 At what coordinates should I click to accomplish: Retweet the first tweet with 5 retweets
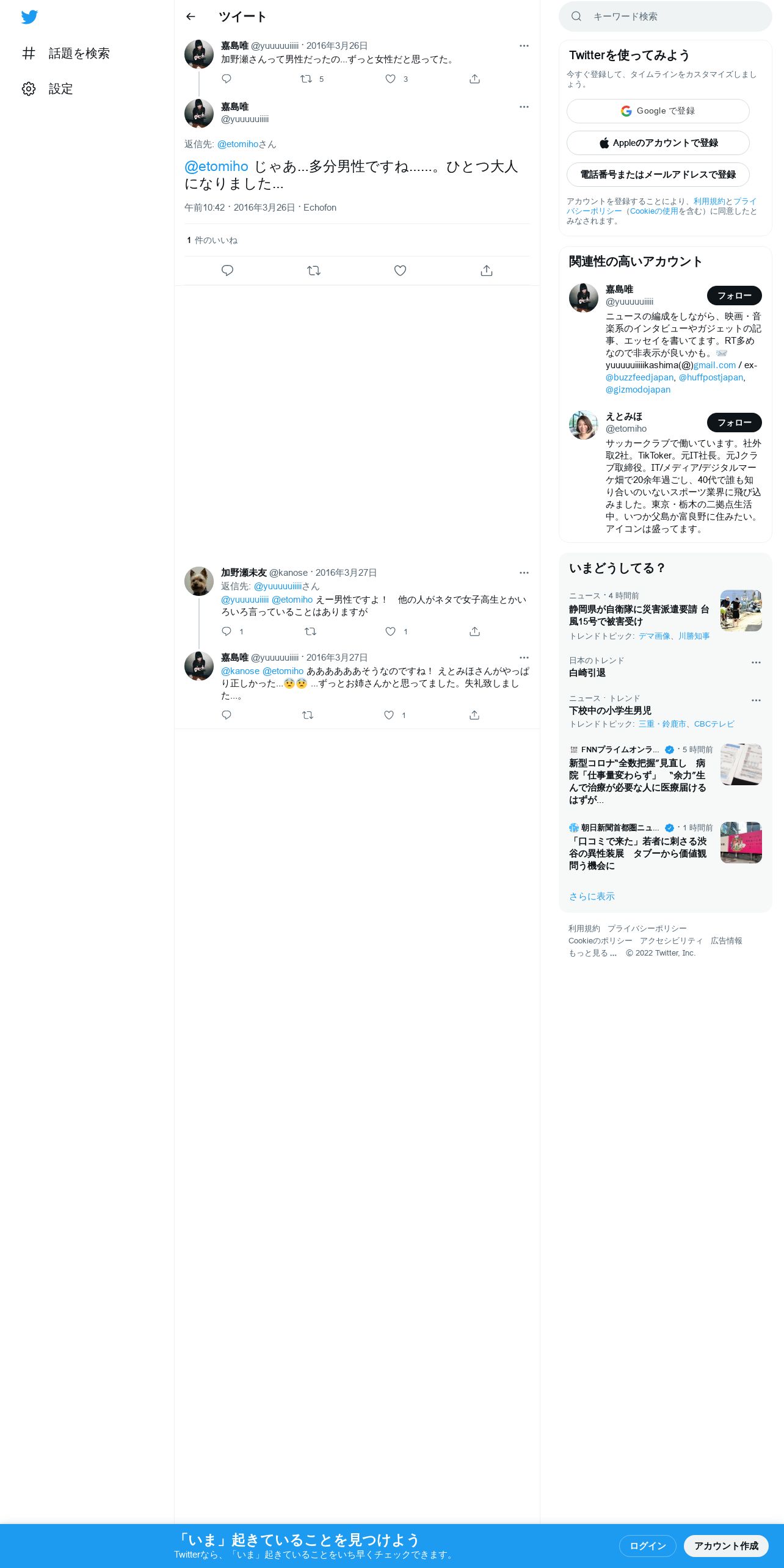click(307, 79)
